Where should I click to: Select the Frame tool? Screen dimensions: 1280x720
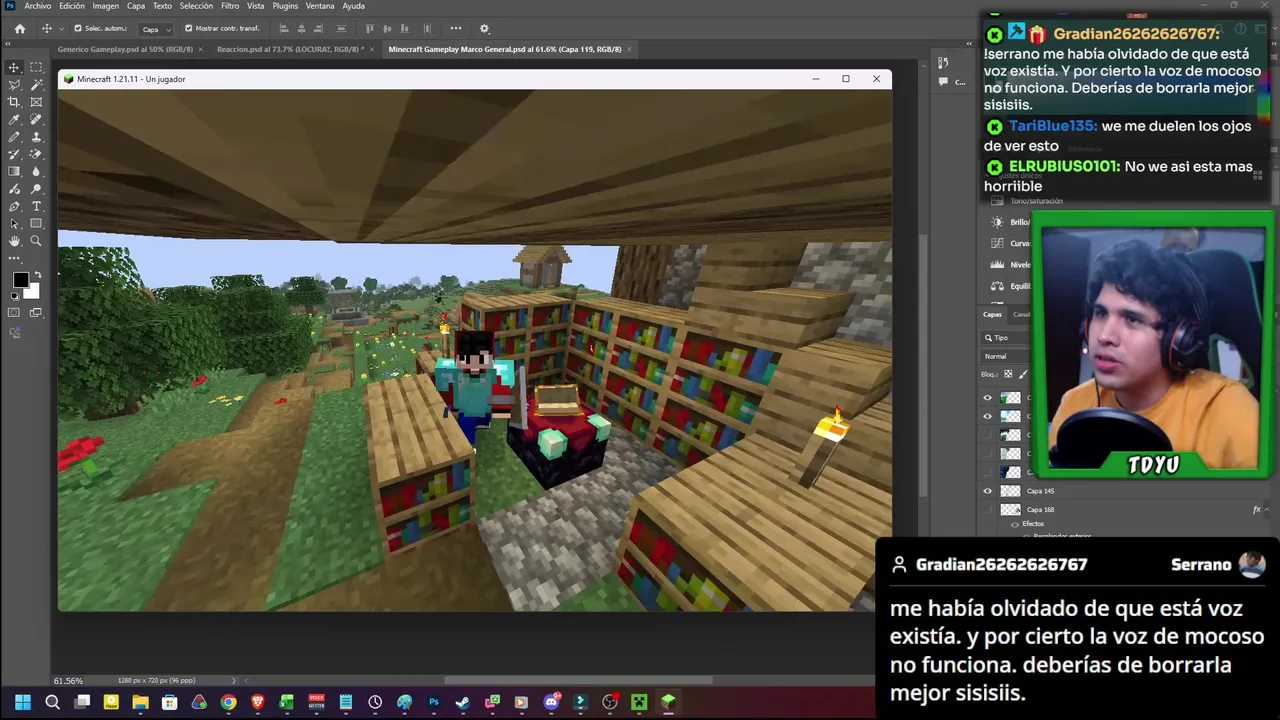click(36, 102)
